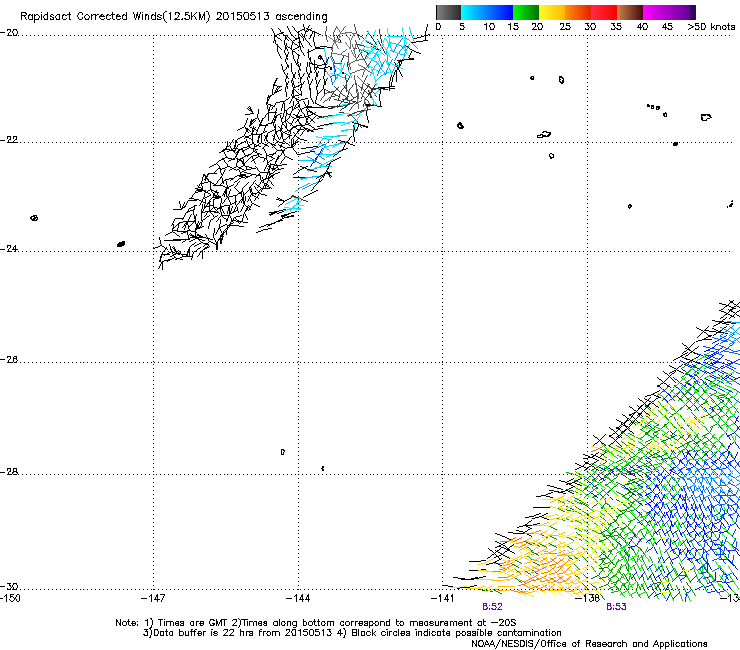
Task: Click the 'Data buffer is 22 hrs' note line
Action: [352, 633]
